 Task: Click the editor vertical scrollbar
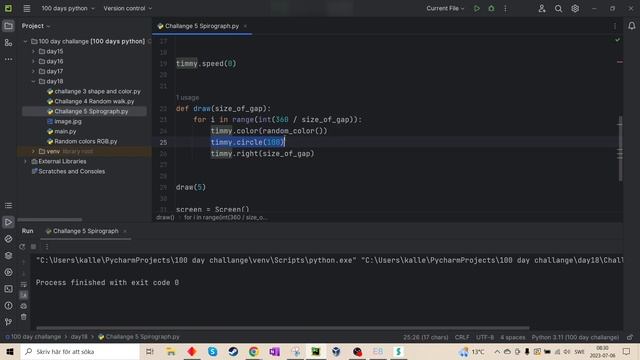click(x=620, y=149)
